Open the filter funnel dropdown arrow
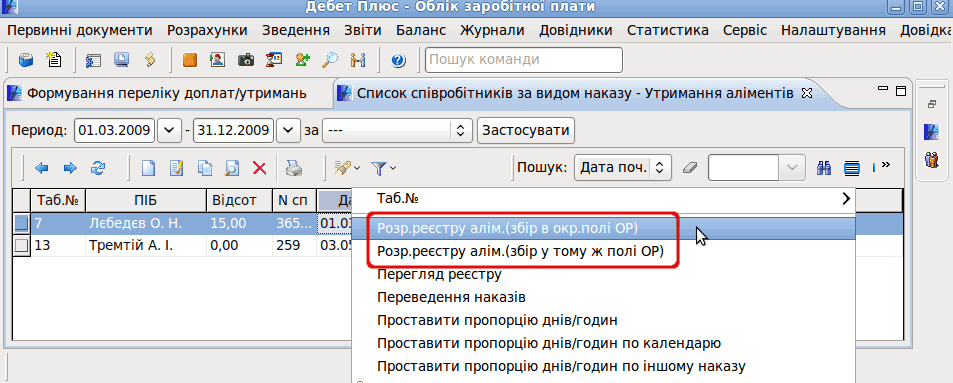This screenshot has height=383, width=953. click(x=393, y=168)
